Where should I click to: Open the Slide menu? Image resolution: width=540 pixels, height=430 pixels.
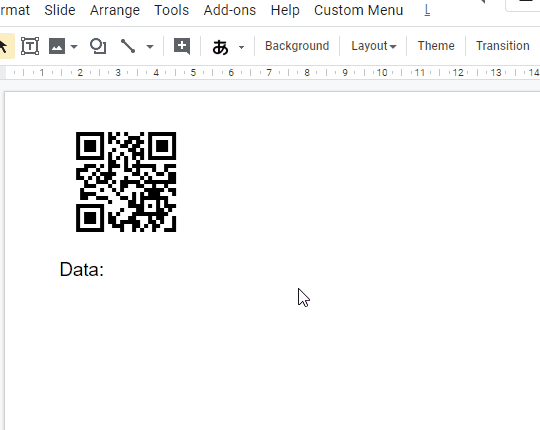click(60, 10)
